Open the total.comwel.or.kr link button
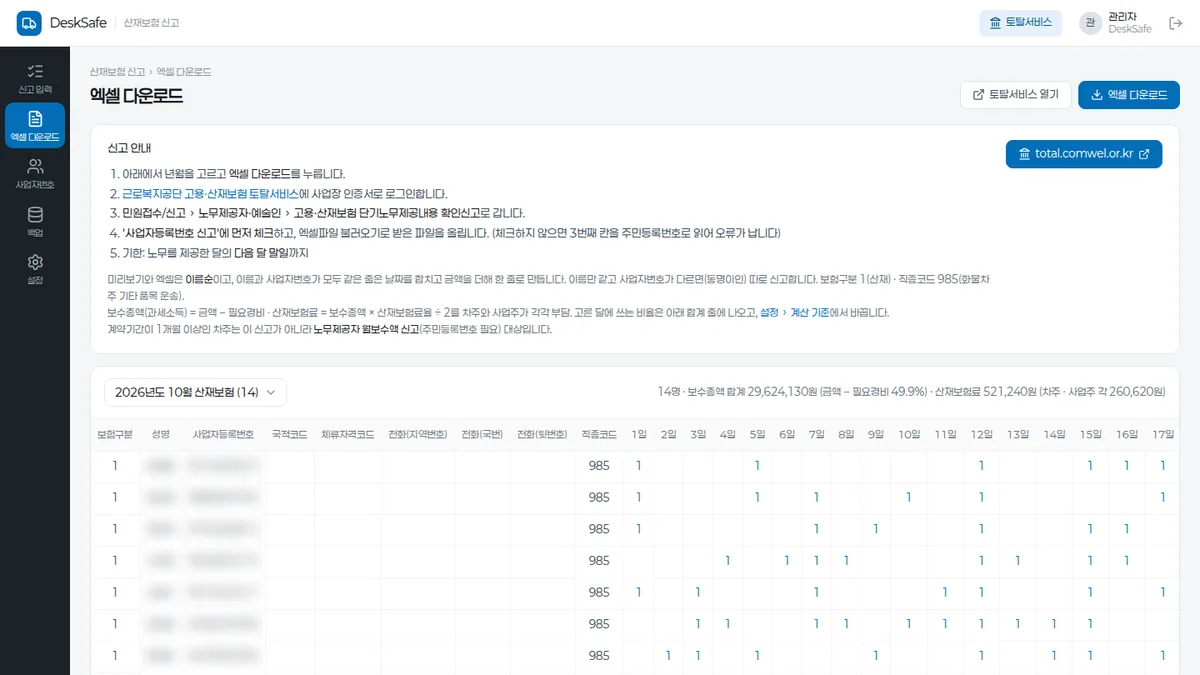Viewport: 1200px width, 675px height. point(1084,154)
